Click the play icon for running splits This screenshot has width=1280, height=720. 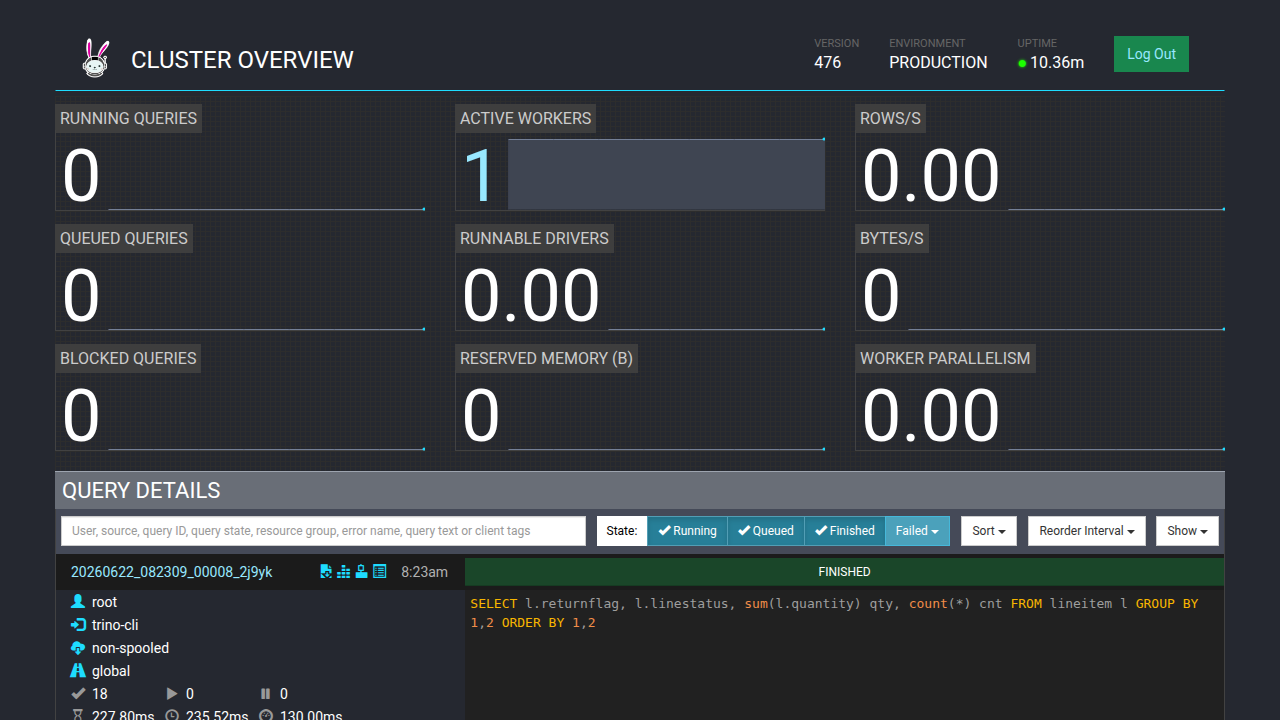pos(172,693)
